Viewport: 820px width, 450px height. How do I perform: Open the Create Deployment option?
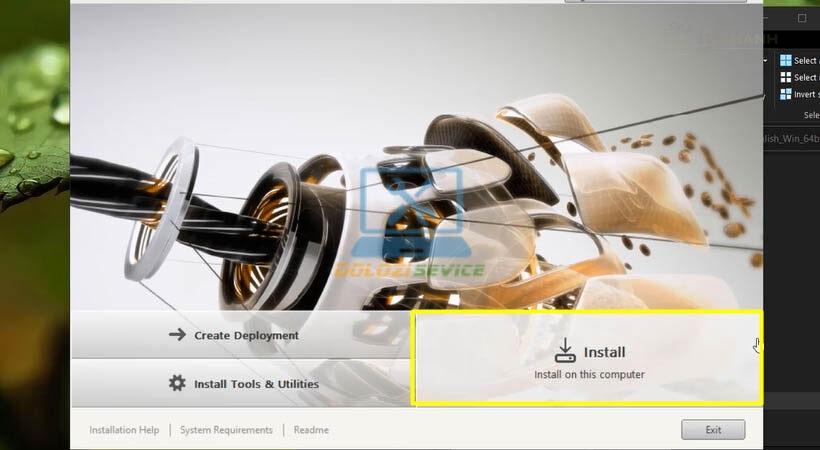pyautogui.click(x=241, y=335)
